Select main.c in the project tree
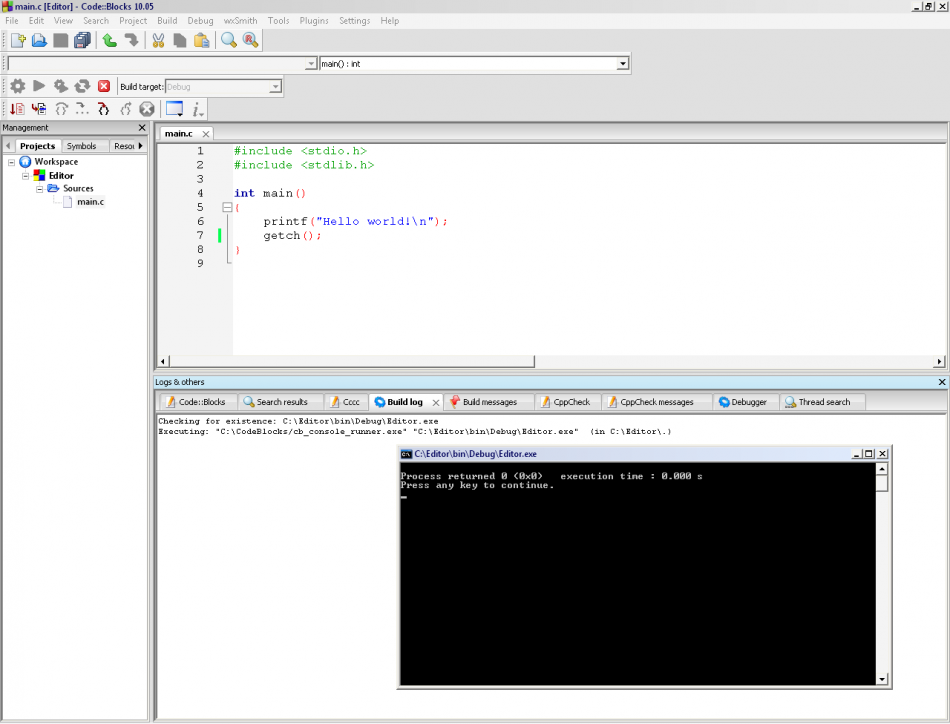 [90, 202]
